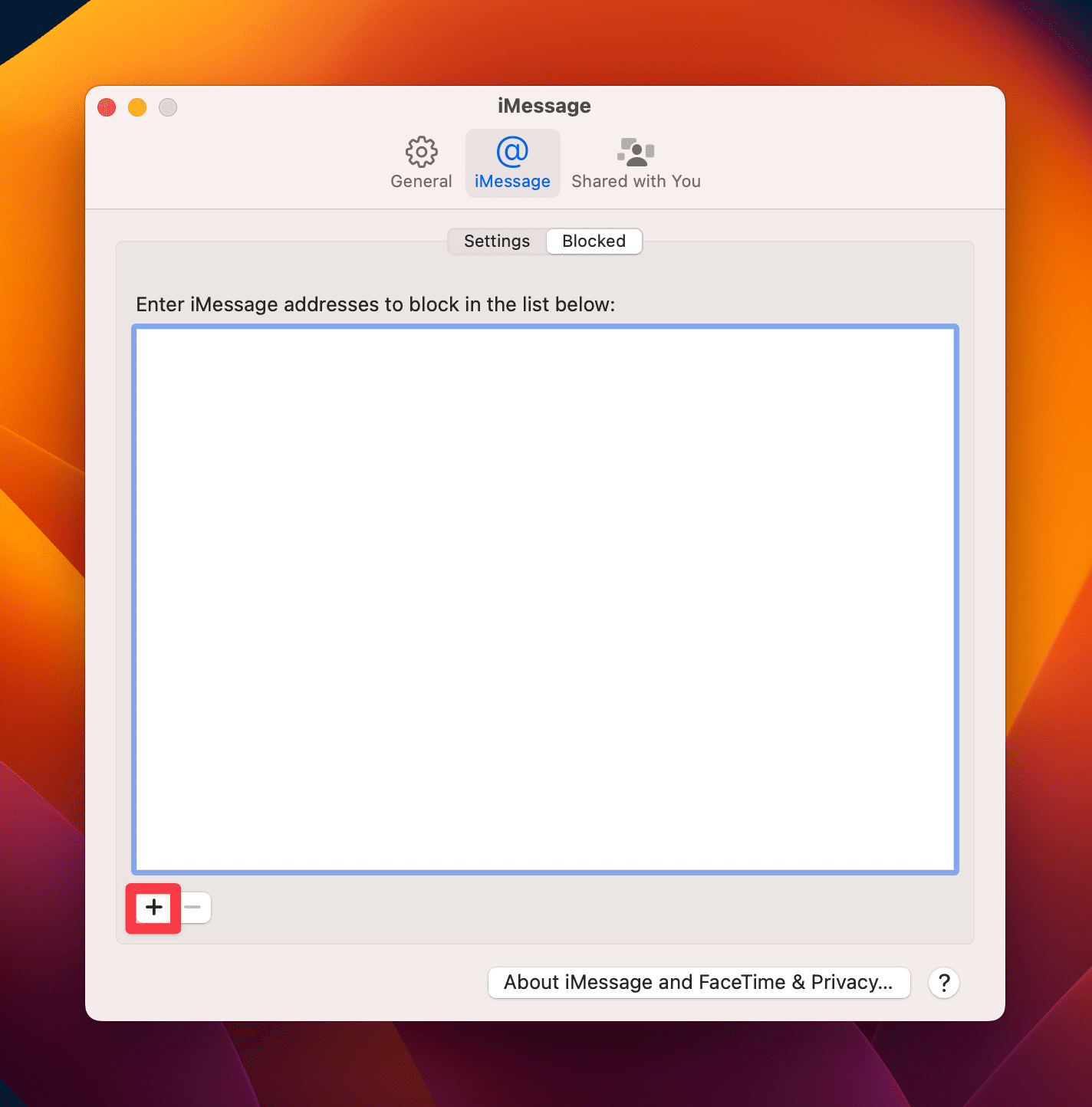The width and height of the screenshot is (1092, 1107).
Task: Click the gear icon above General
Action: click(x=420, y=152)
